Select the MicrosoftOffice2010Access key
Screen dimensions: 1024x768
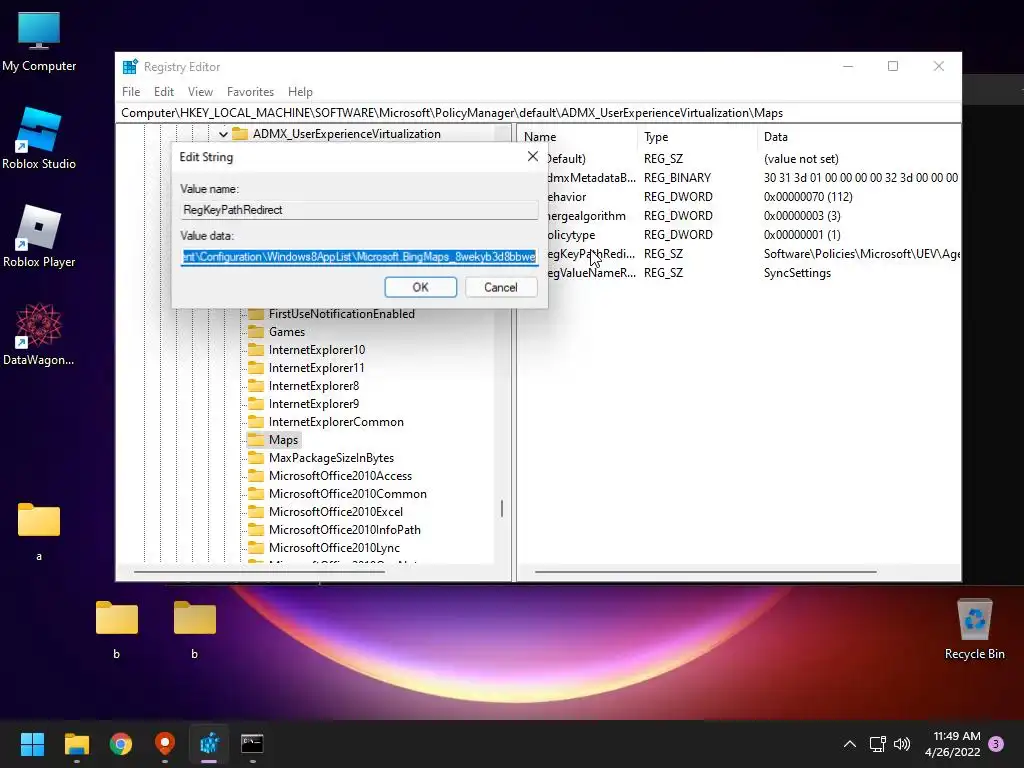point(340,476)
